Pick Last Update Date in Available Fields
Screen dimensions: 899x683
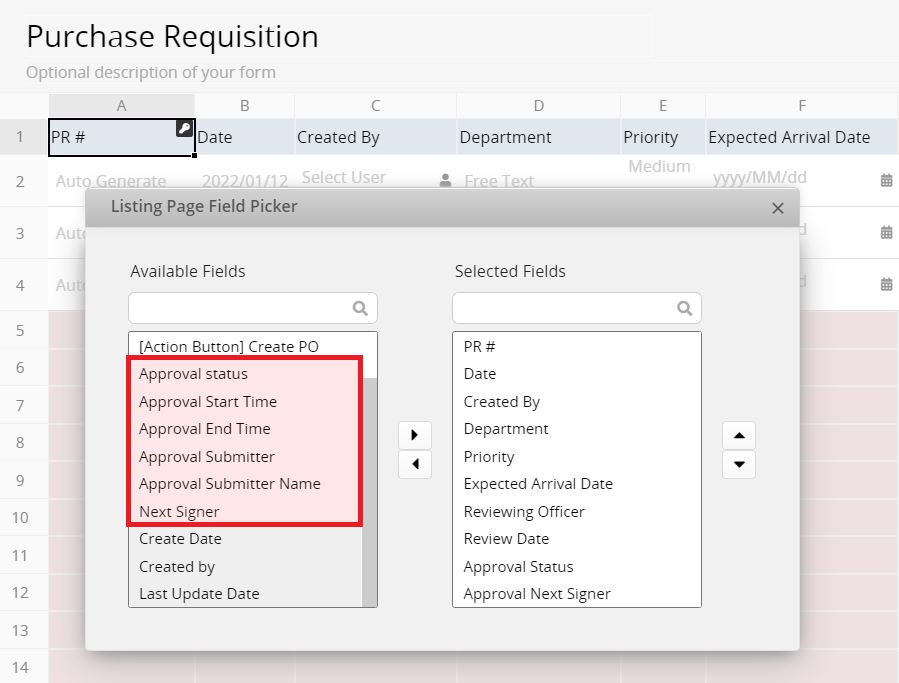(199, 593)
